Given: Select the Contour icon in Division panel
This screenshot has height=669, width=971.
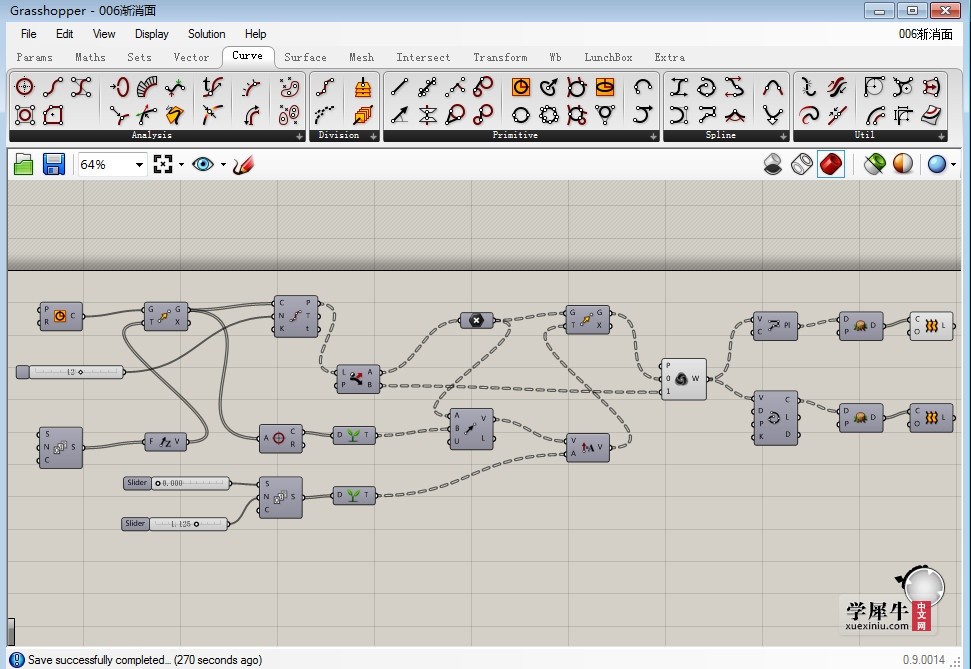Looking at the screenshot, I should (363, 87).
